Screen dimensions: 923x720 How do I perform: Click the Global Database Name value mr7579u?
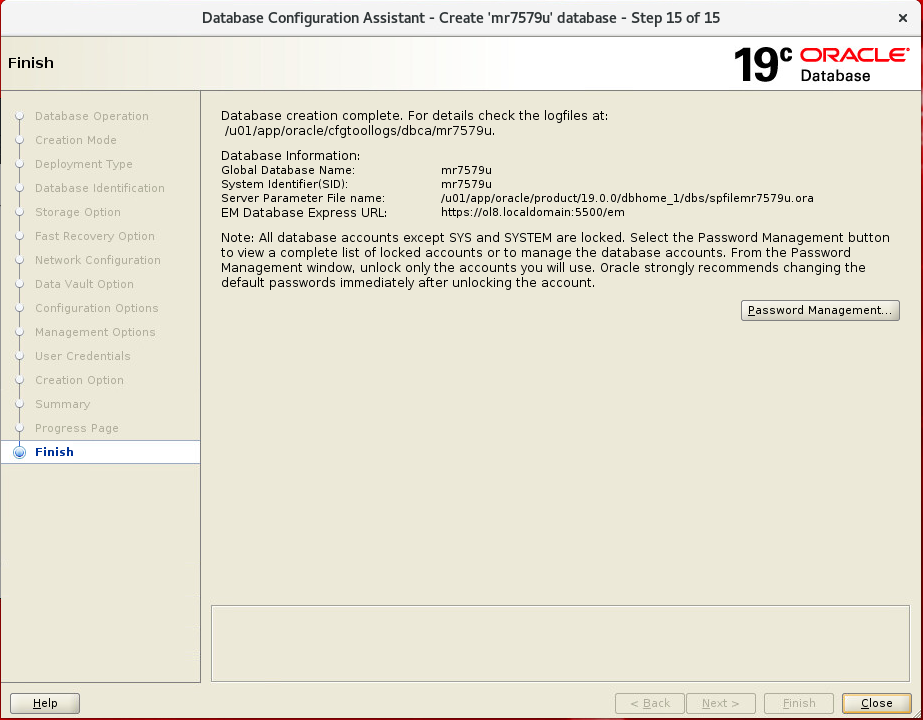point(466,170)
